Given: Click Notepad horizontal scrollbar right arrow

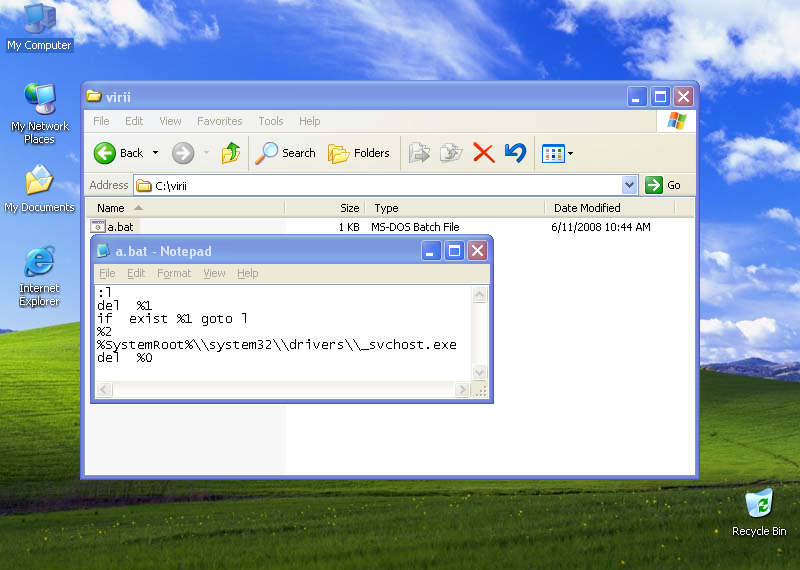Looking at the screenshot, I should [x=462, y=390].
